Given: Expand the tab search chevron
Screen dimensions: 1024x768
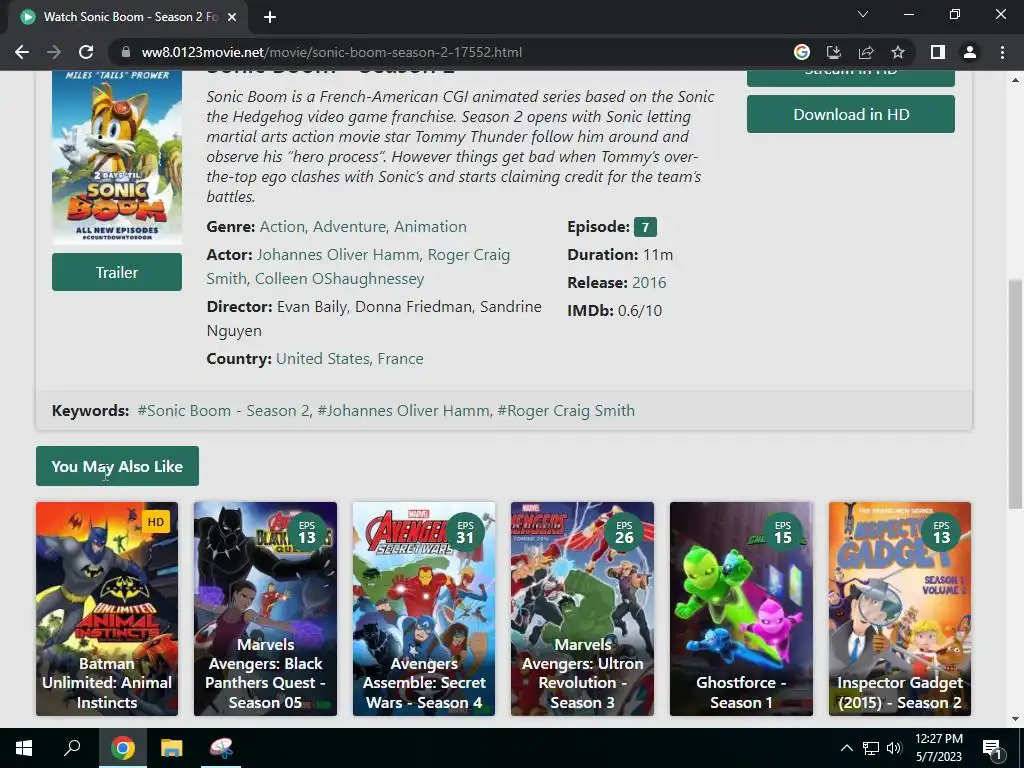Looking at the screenshot, I should click(x=863, y=14).
